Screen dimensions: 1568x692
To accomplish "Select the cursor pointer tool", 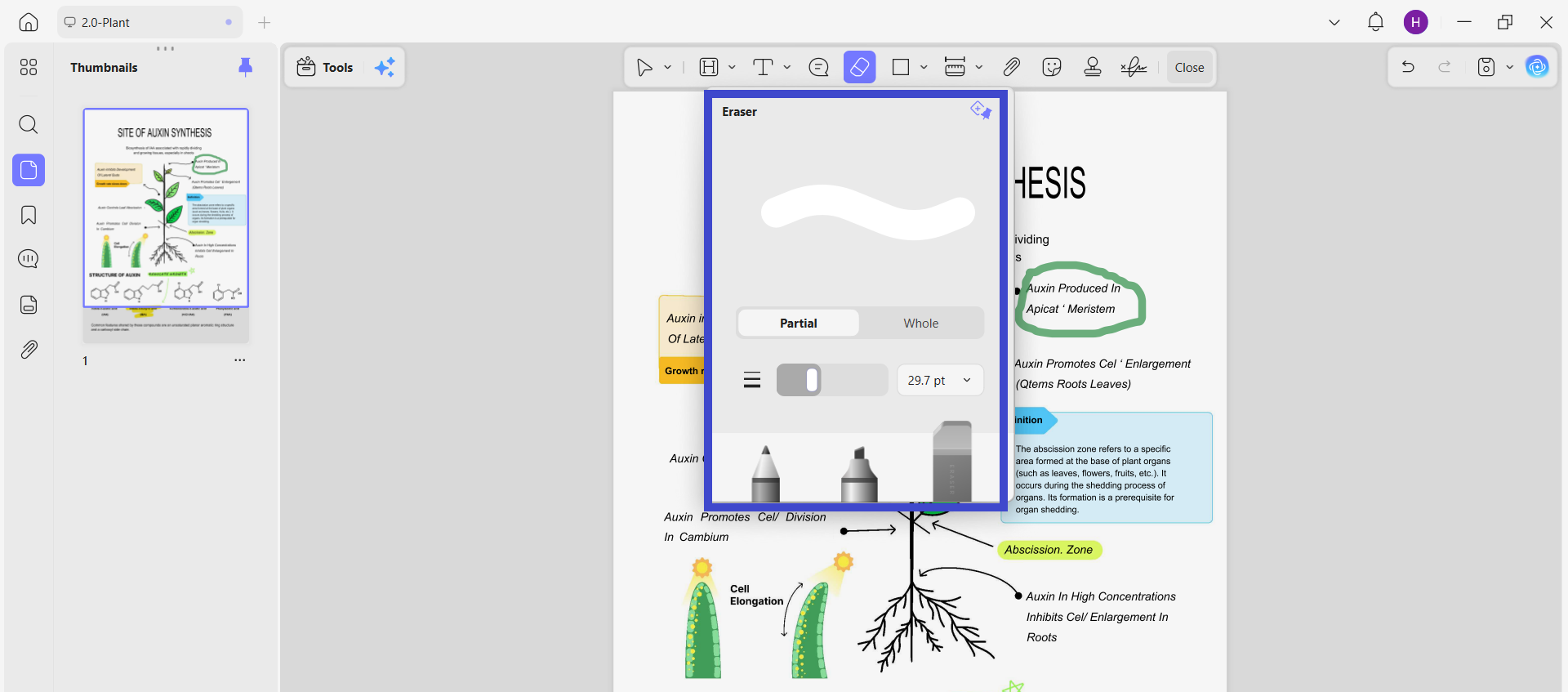I will 644,67.
